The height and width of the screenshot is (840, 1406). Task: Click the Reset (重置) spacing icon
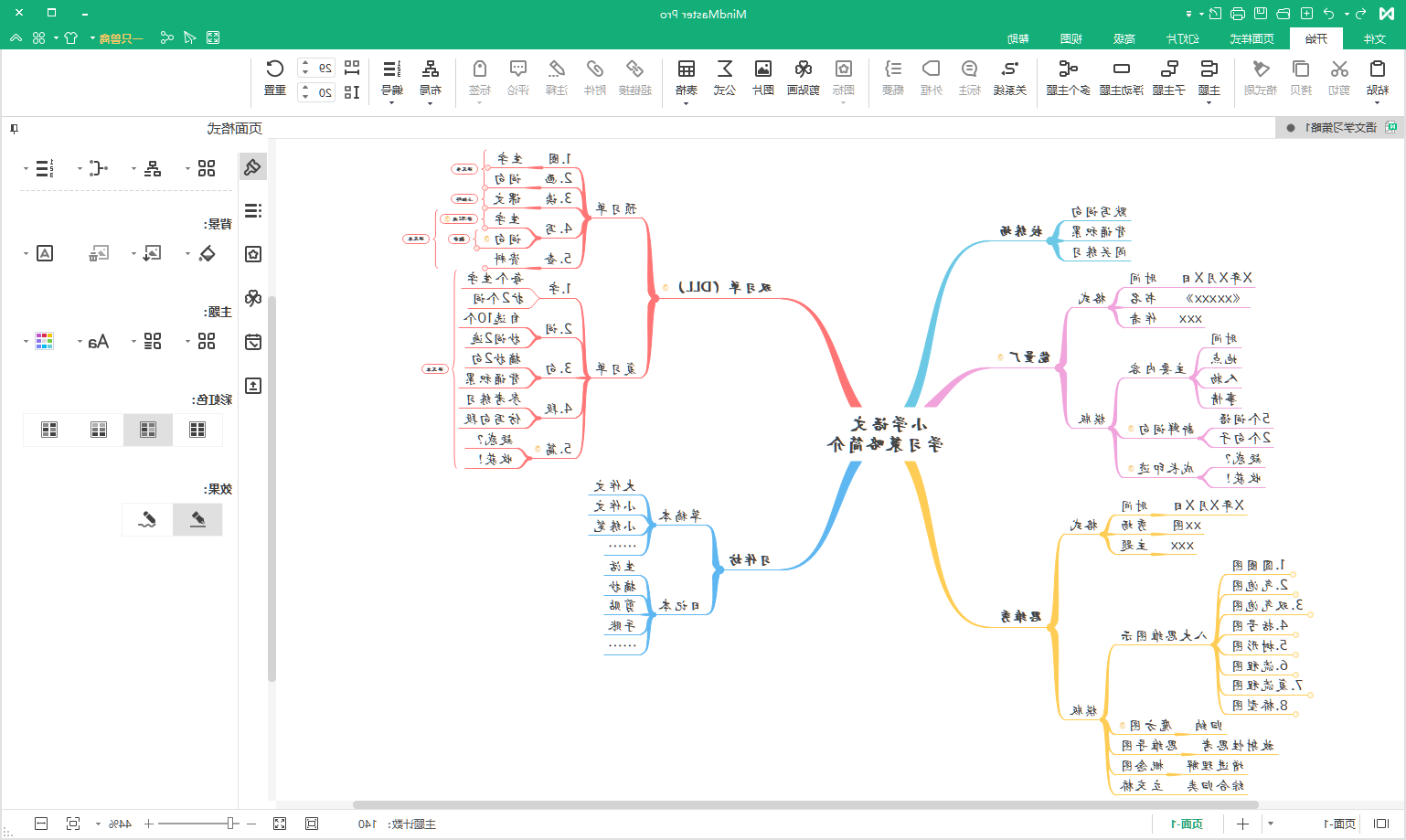tap(274, 69)
